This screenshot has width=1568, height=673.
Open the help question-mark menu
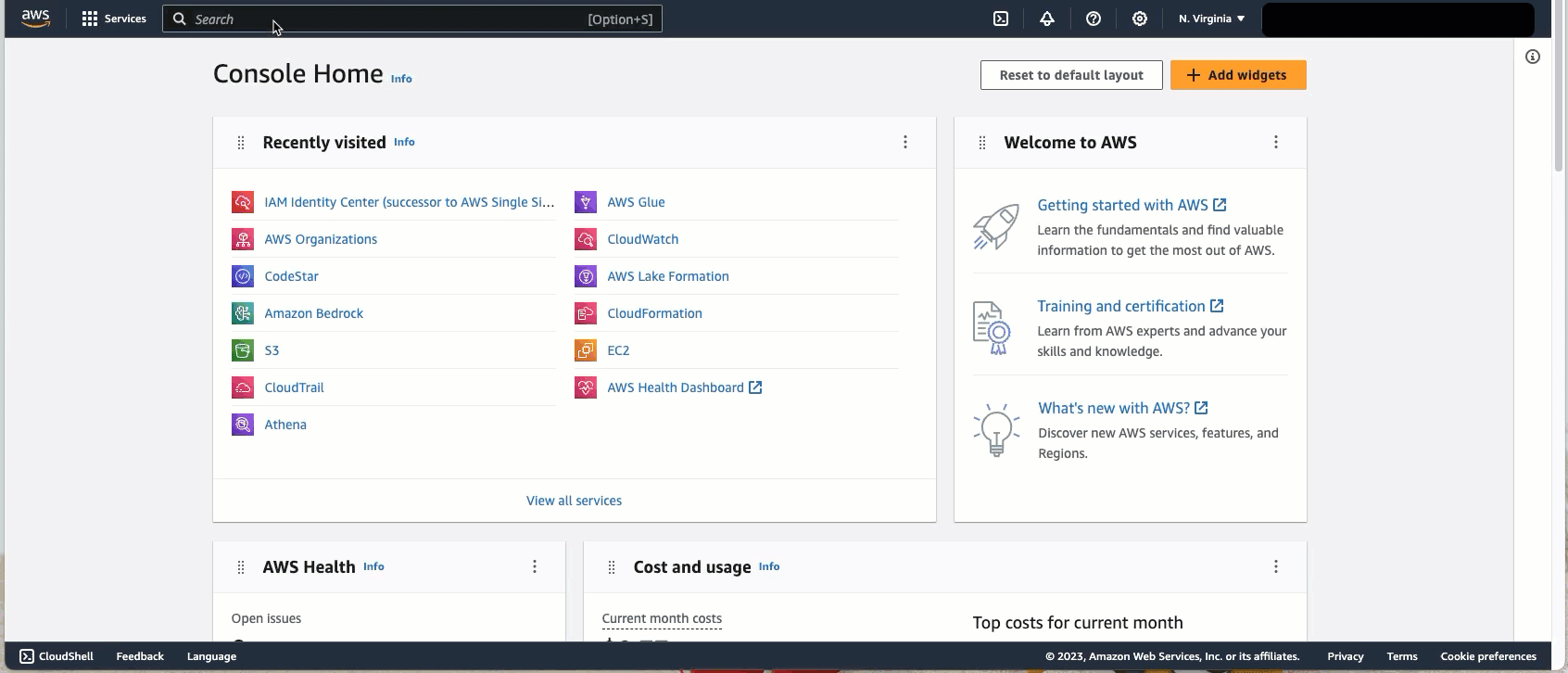click(1094, 19)
